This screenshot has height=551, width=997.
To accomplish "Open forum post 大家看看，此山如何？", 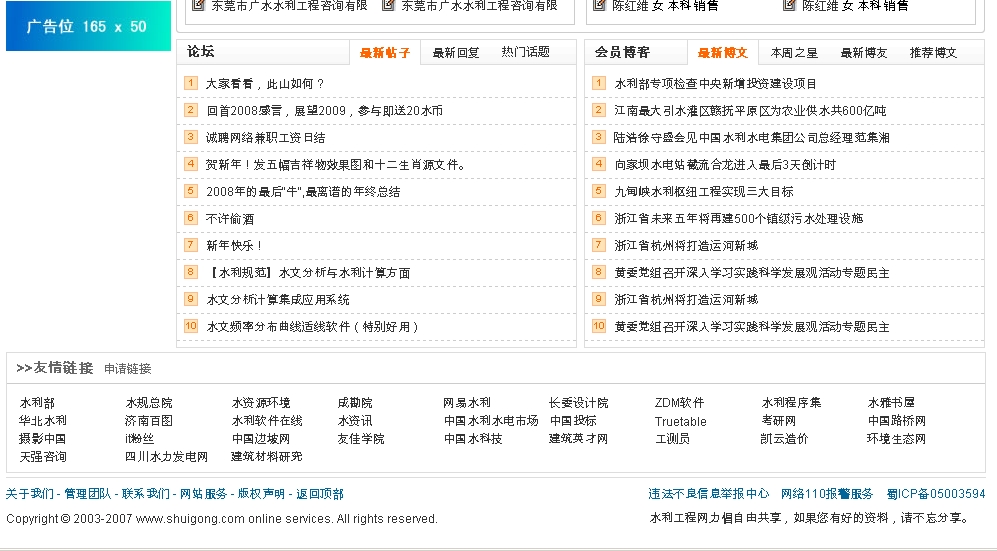I will pos(265,84).
